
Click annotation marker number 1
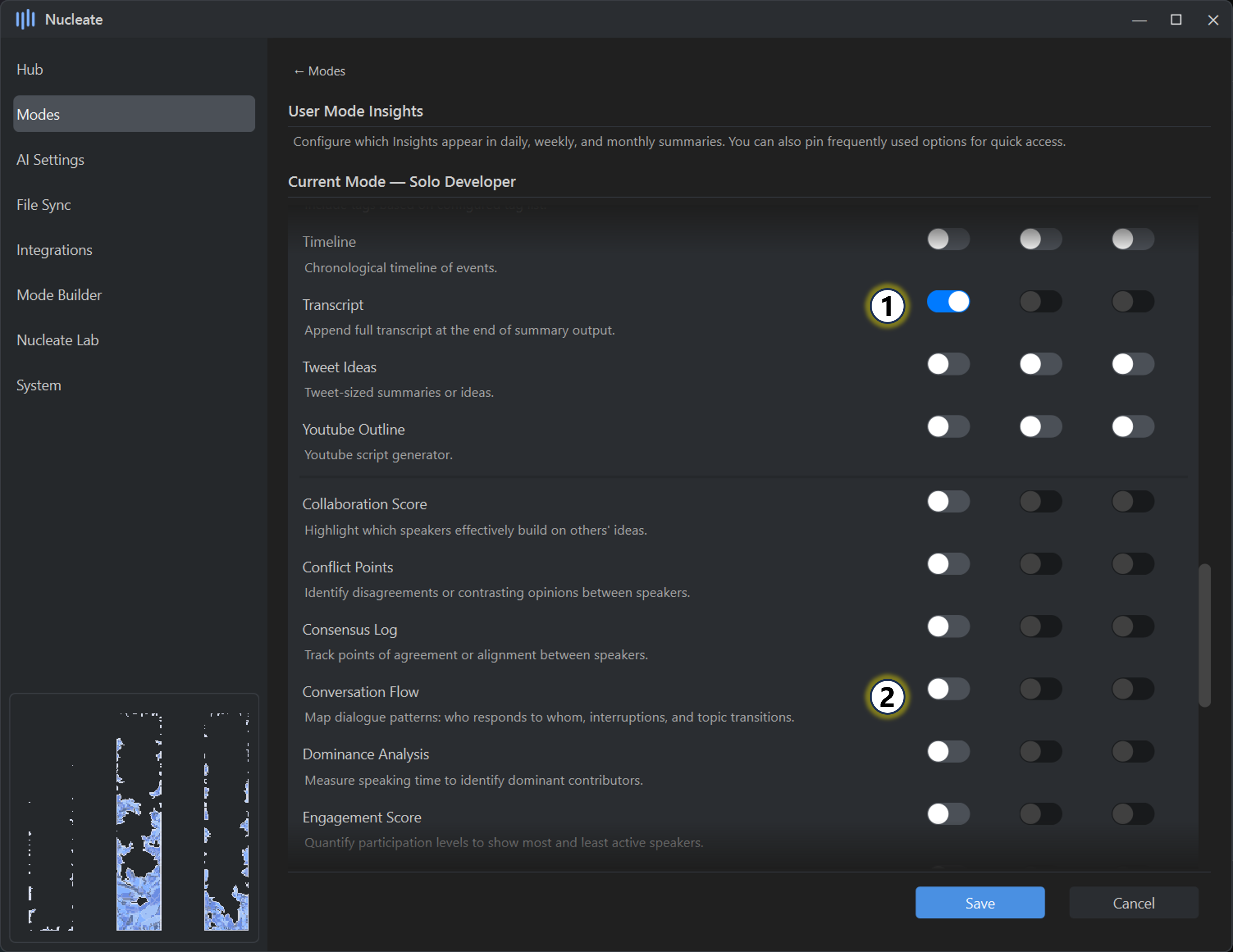[x=887, y=307]
